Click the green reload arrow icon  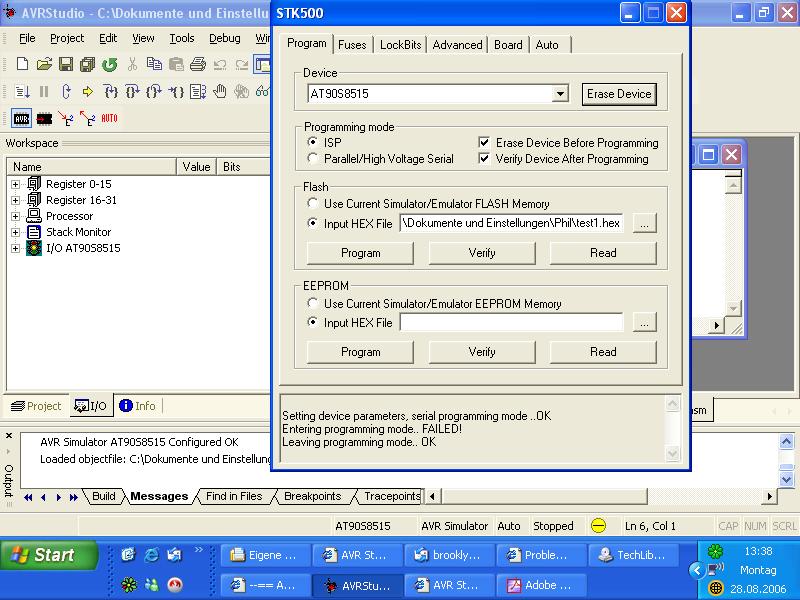[x=110, y=64]
